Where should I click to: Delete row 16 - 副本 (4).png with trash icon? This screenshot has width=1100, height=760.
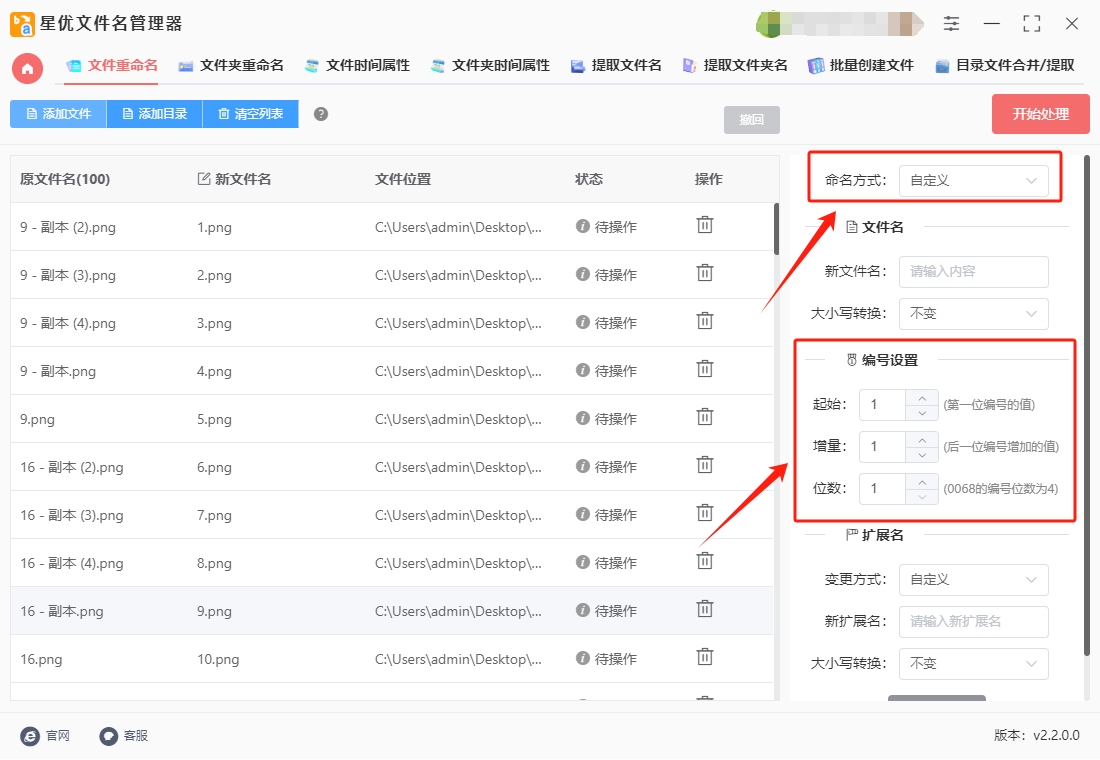point(704,561)
